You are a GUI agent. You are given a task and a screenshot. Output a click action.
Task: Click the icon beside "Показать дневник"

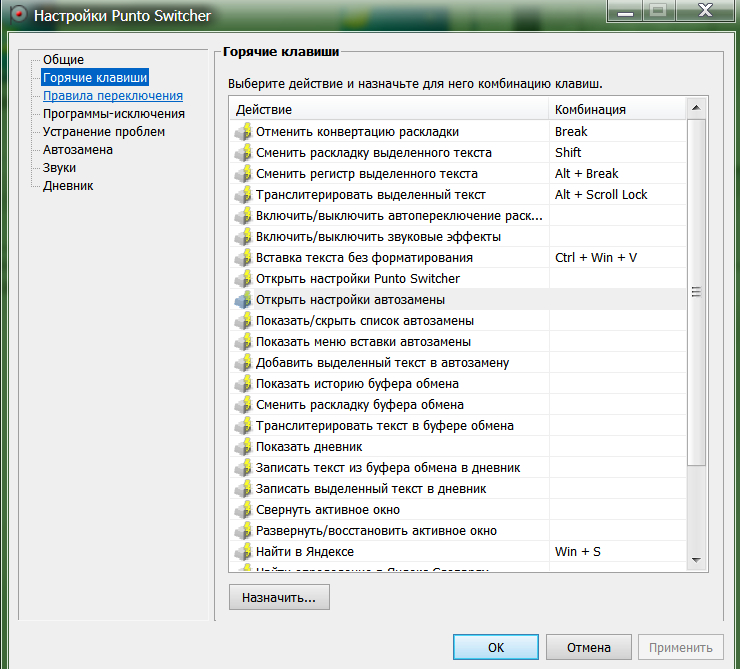click(243, 447)
